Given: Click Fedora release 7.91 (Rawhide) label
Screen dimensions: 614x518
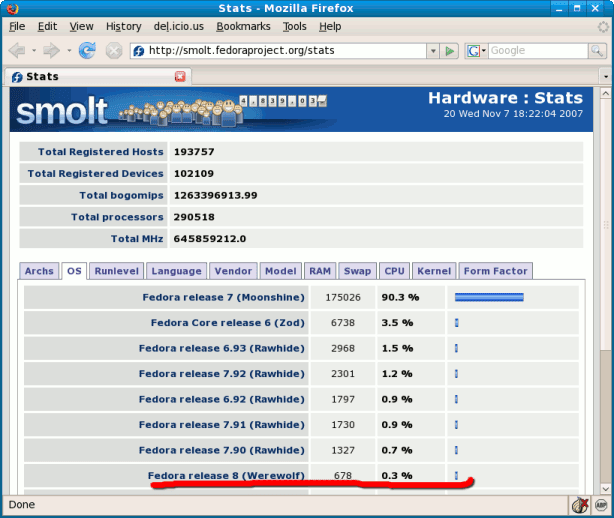Looking at the screenshot, I should [x=222, y=425].
